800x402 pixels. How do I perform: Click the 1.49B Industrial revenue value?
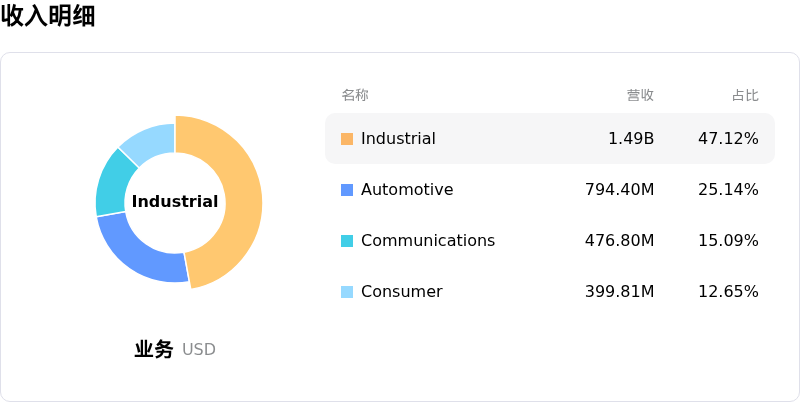coord(631,139)
